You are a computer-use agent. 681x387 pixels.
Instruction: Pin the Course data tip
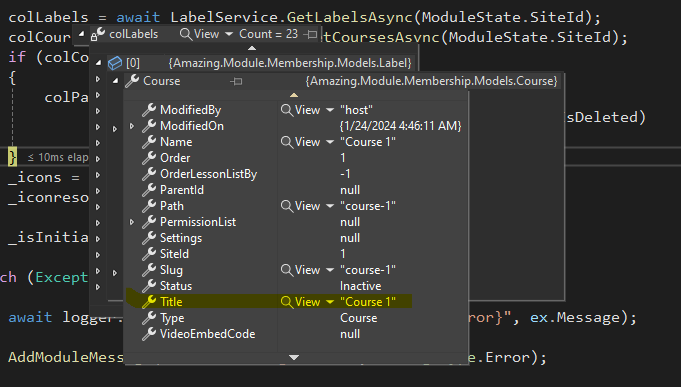click(x=236, y=81)
